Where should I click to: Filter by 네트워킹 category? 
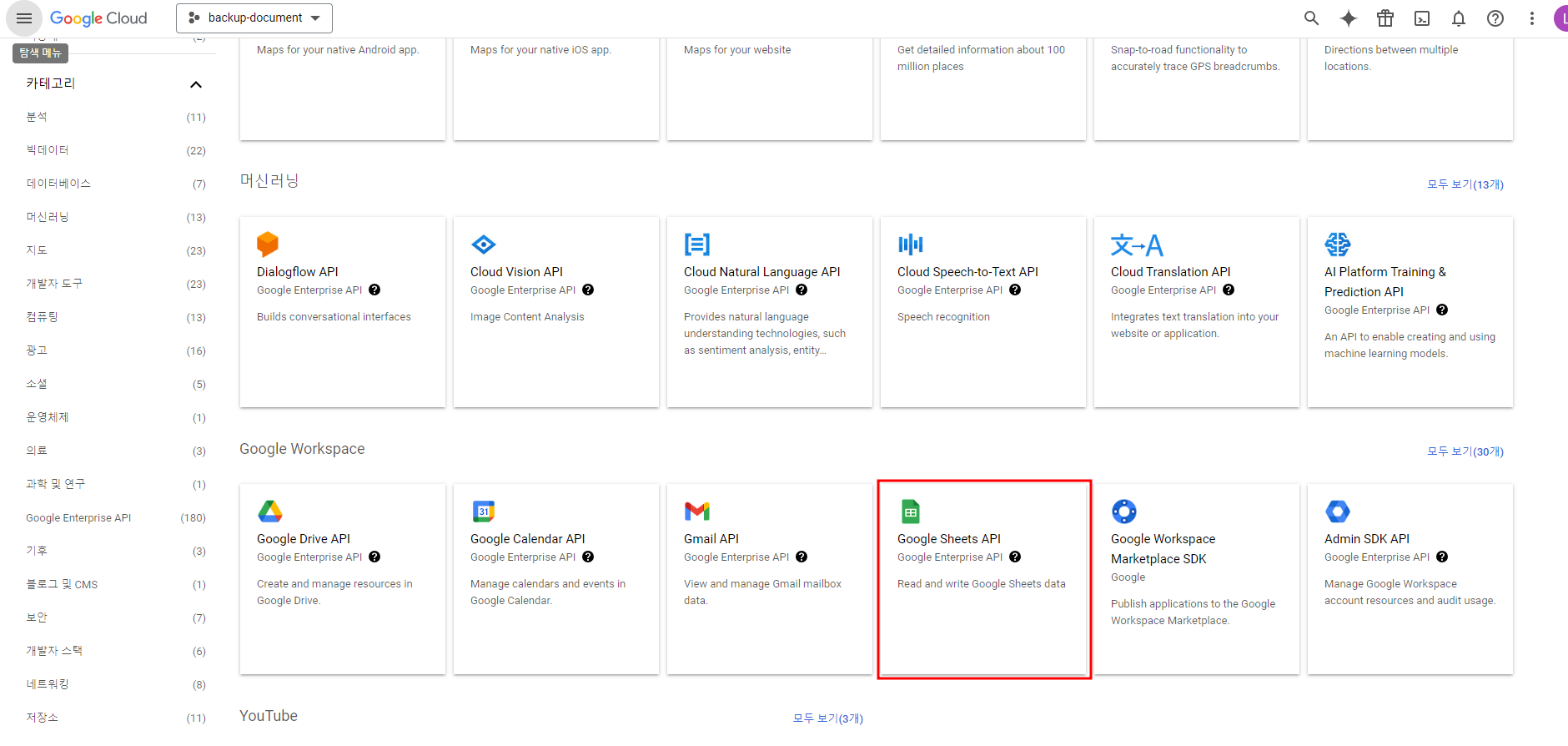[116, 684]
